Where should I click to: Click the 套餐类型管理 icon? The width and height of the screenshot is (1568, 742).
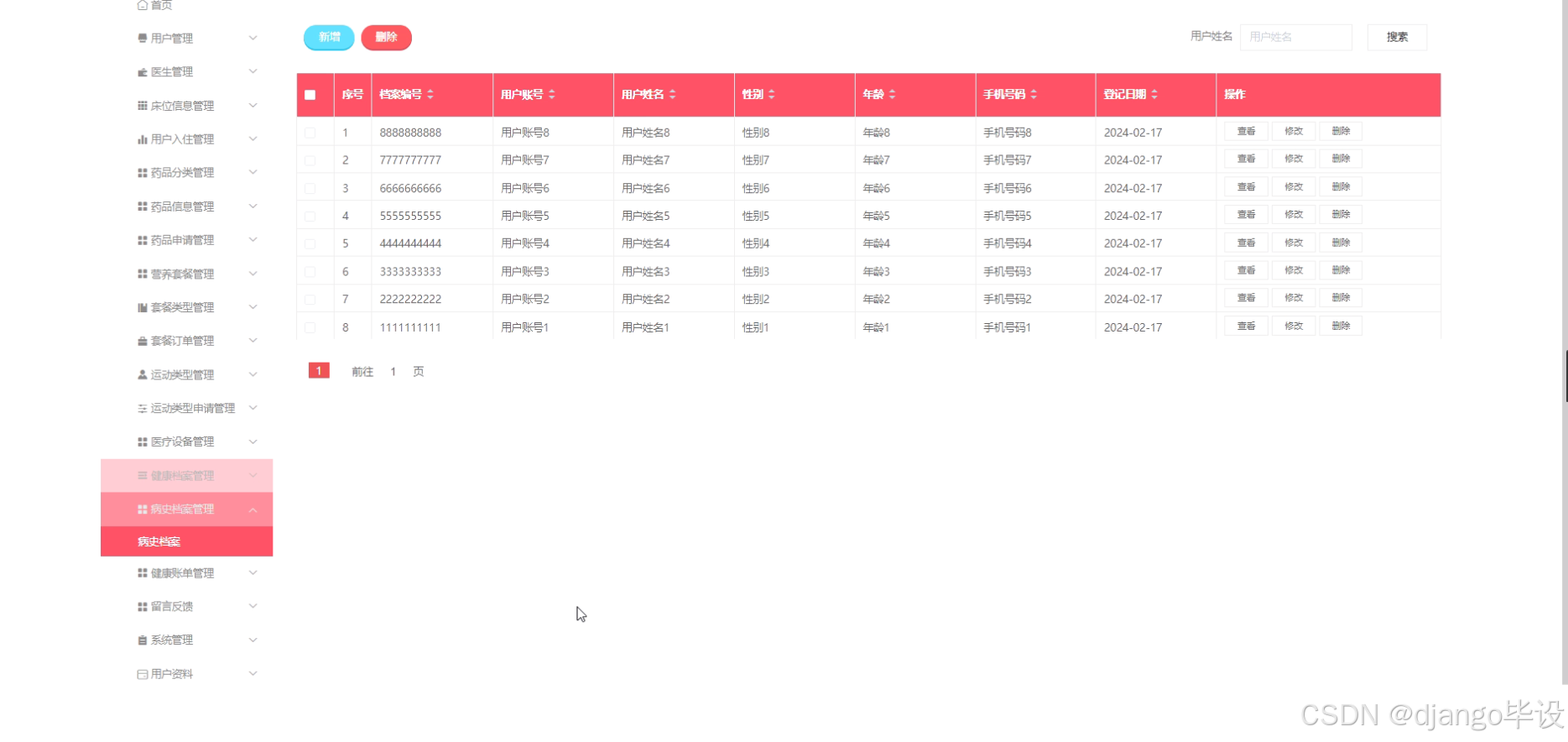[x=143, y=307]
